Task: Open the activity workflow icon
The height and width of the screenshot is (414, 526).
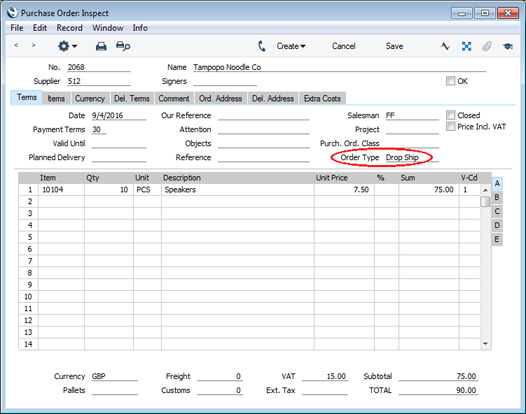Action: click(445, 46)
